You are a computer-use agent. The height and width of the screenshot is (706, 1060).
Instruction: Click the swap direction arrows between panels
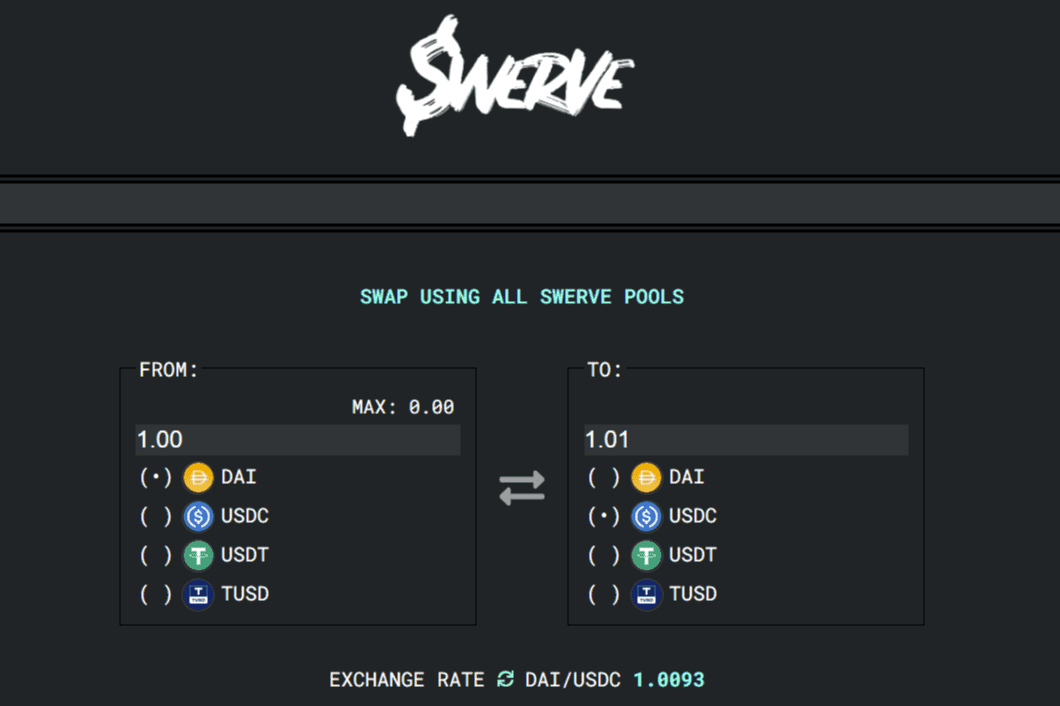(x=523, y=488)
